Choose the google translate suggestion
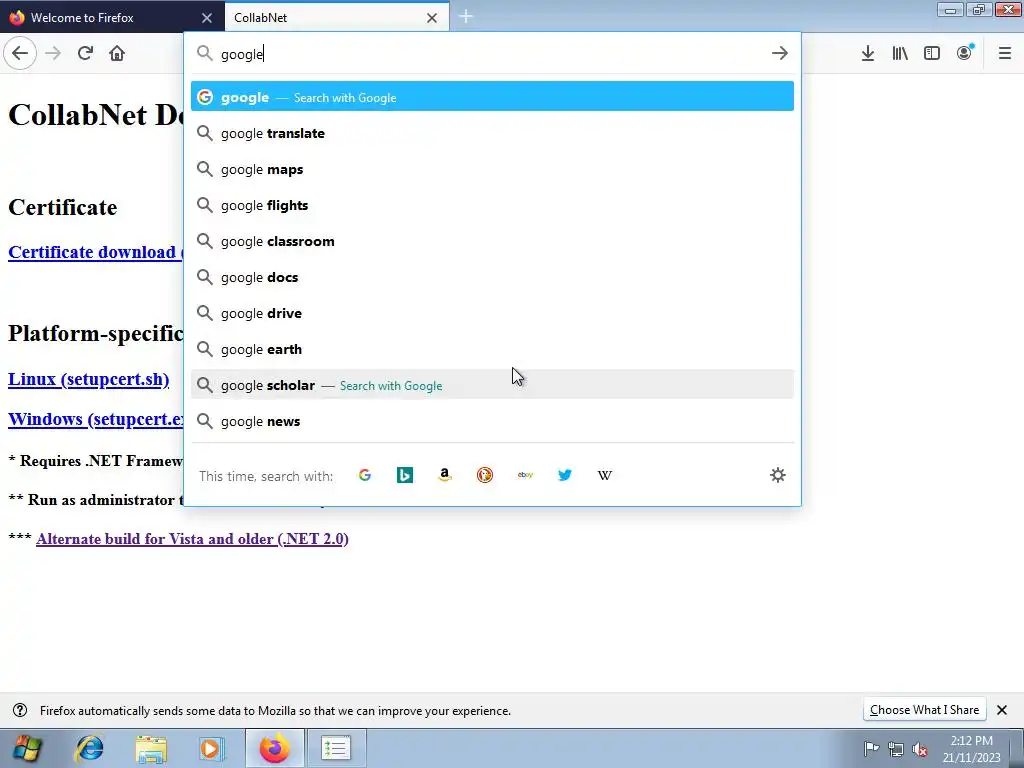This screenshot has width=1024, height=768. coord(492,133)
